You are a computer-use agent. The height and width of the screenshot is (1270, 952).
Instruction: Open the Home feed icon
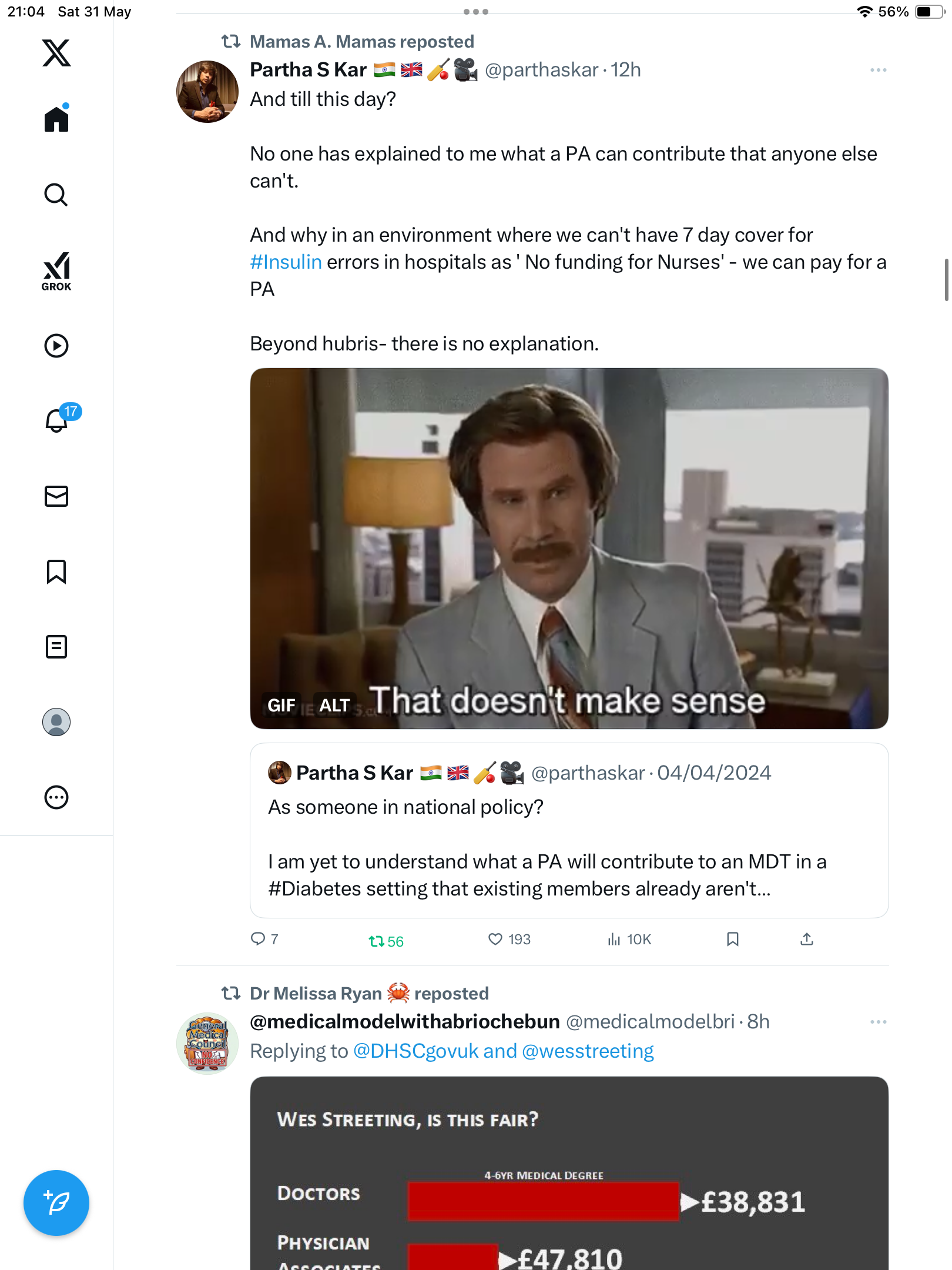[56, 119]
